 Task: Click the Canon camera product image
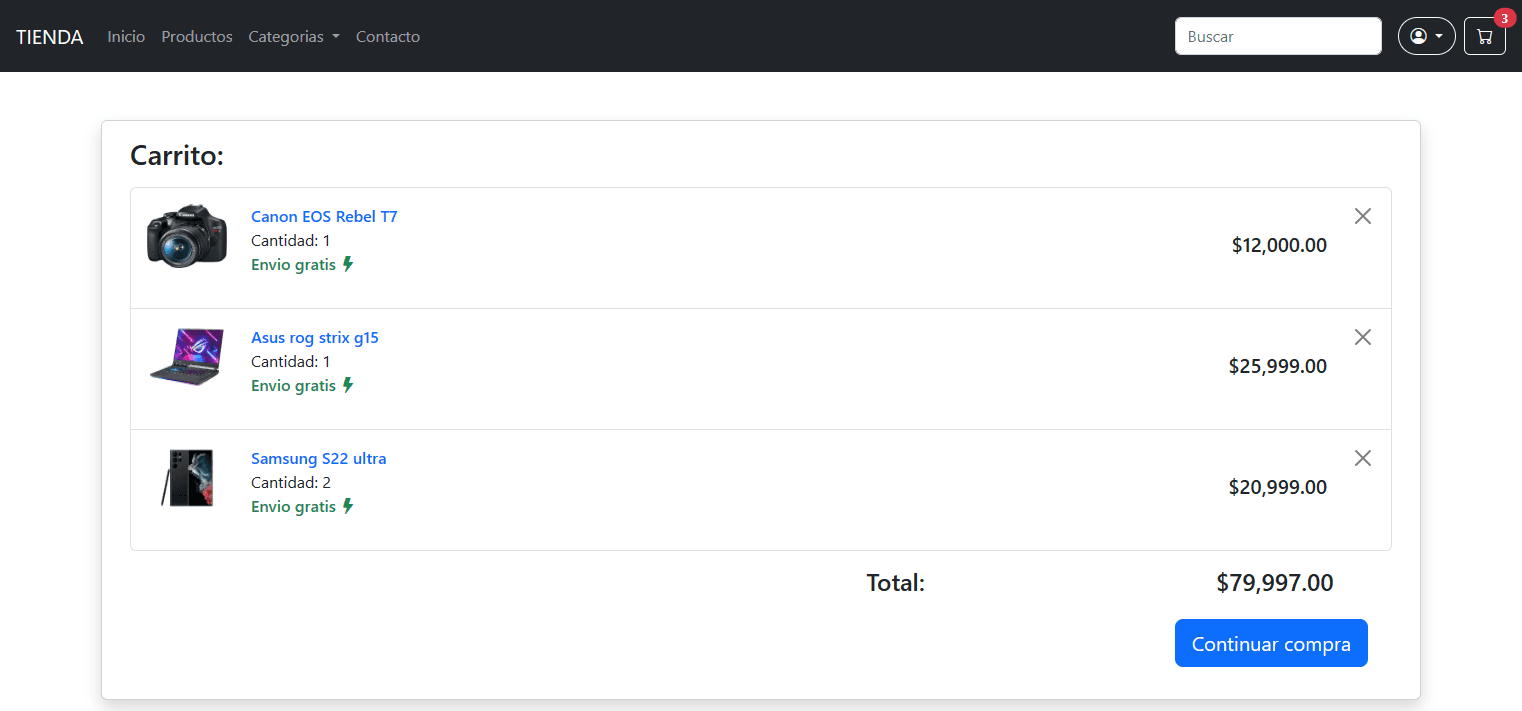pos(187,236)
